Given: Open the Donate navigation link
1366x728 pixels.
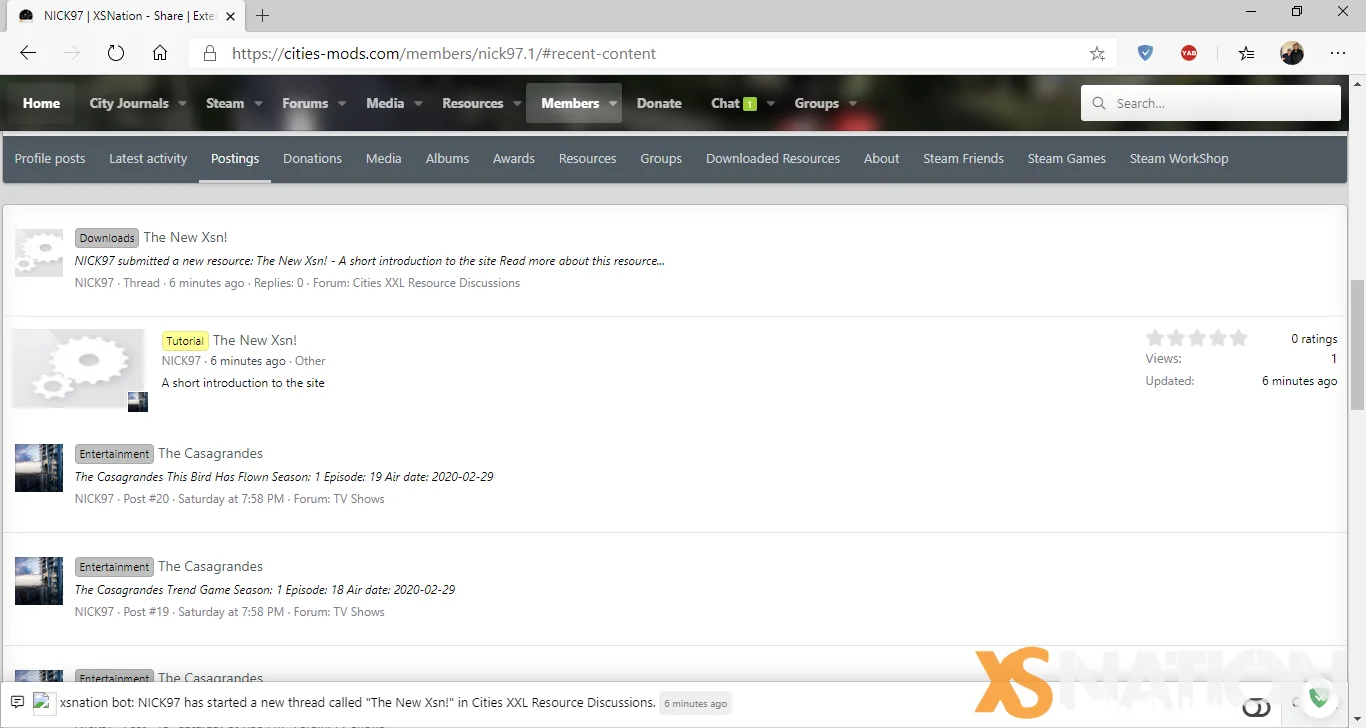Looking at the screenshot, I should coord(659,103).
